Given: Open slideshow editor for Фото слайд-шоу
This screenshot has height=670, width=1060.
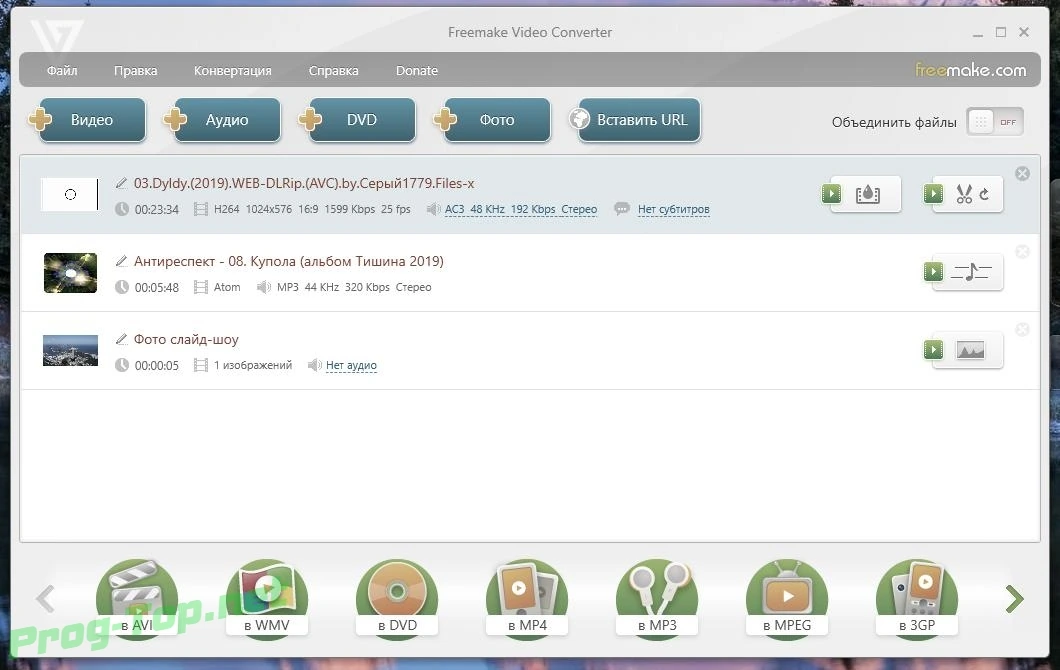Looking at the screenshot, I should (971, 350).
